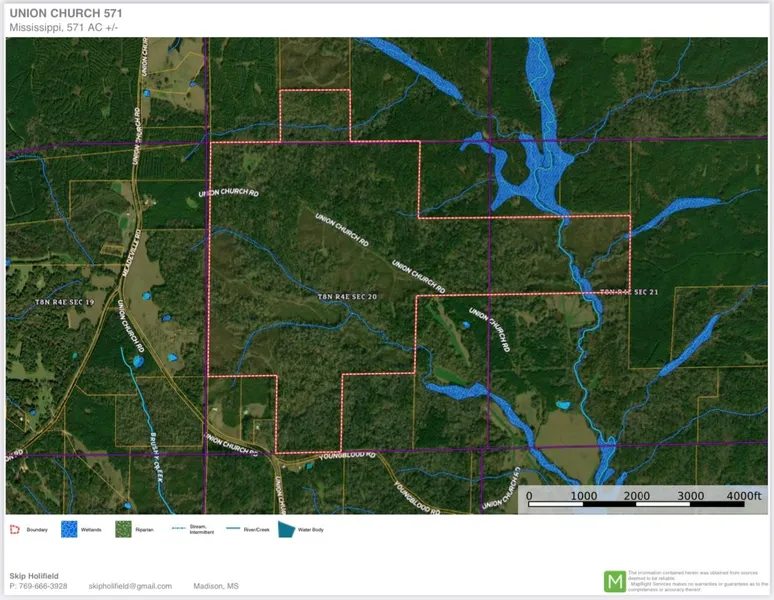Click the Skip Holifield contact name

[32, 576]
